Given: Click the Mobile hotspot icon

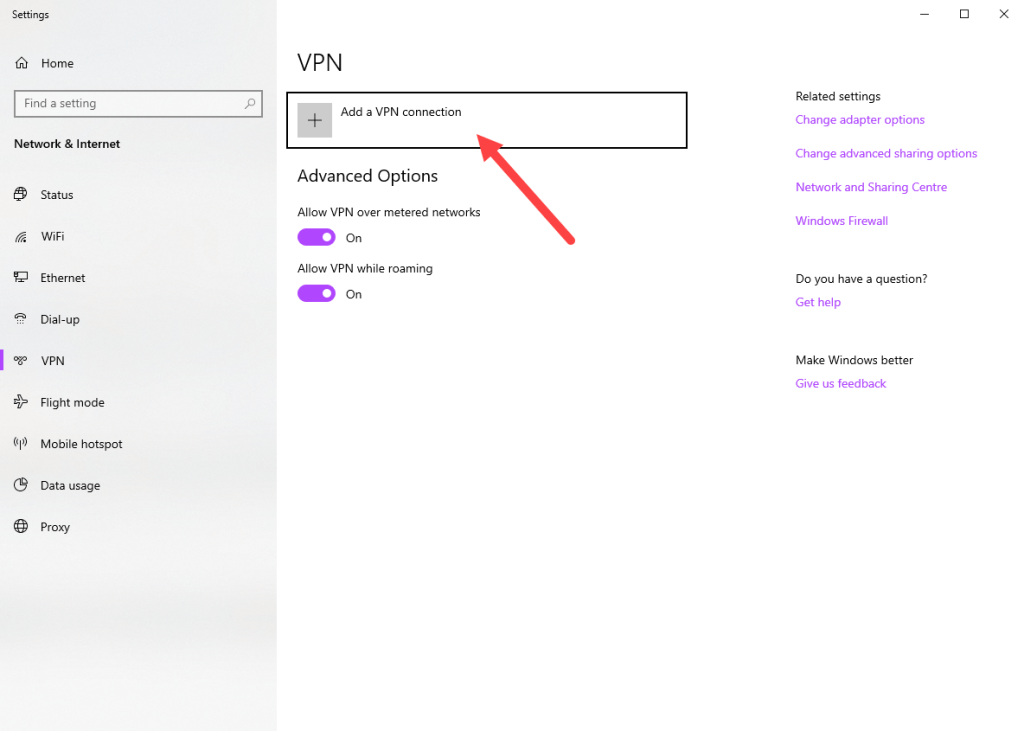Looking at the screenshot, I should pos(21,444).
